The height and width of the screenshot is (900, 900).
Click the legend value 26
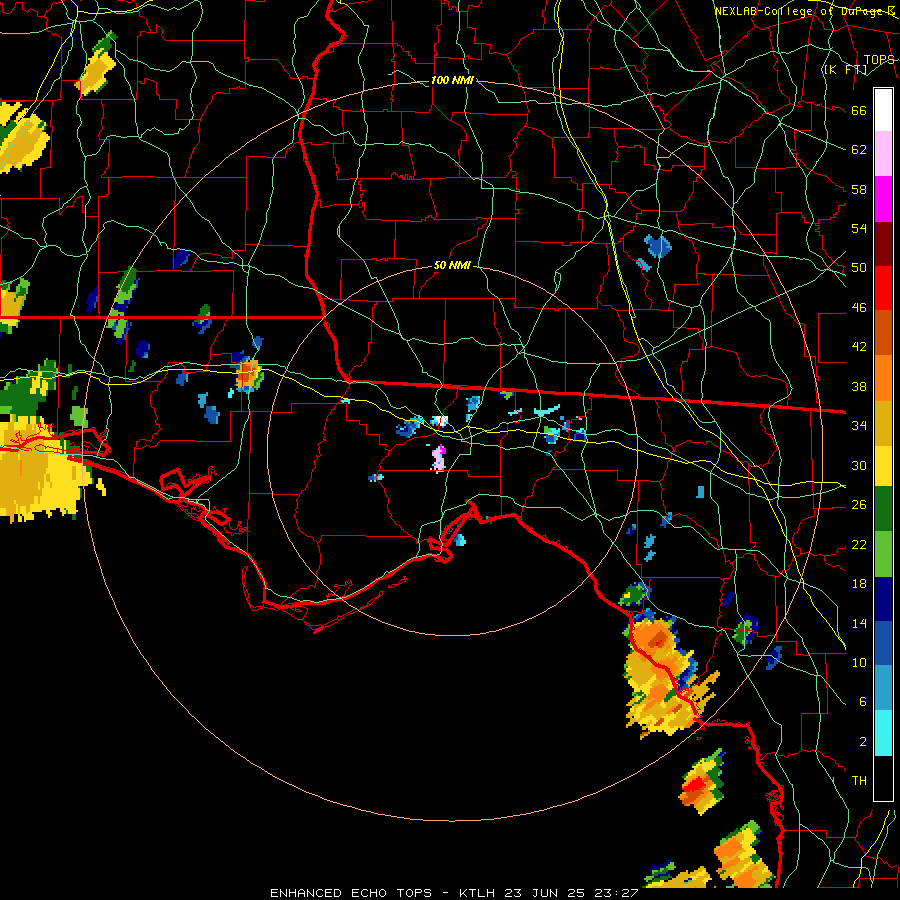(859, 505)
